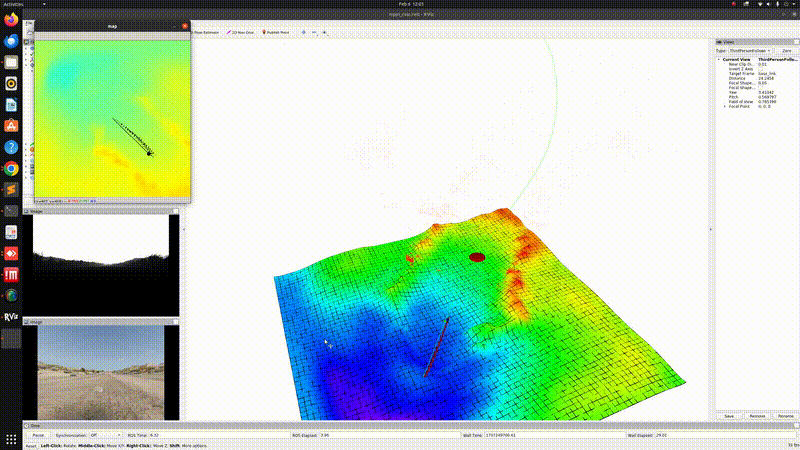This screenshot has height=450, width=800.
Task: Click the Wall Time field
Action: tap(555, 435)
